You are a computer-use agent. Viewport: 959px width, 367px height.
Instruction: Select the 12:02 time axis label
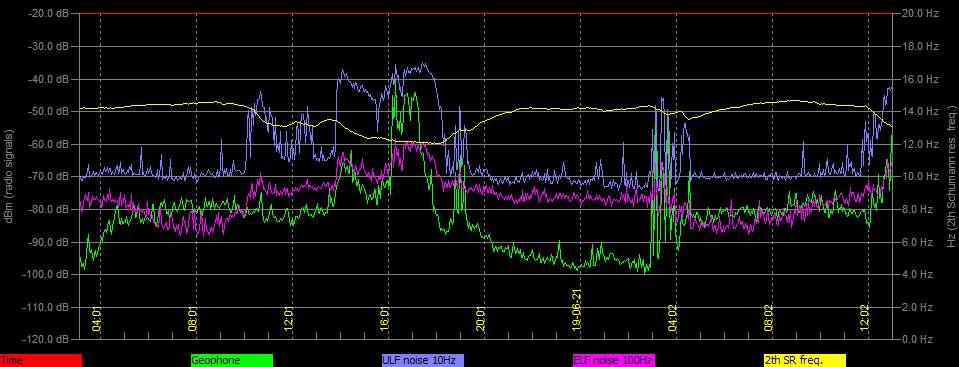pyautogui.click(x=864, y=319)
